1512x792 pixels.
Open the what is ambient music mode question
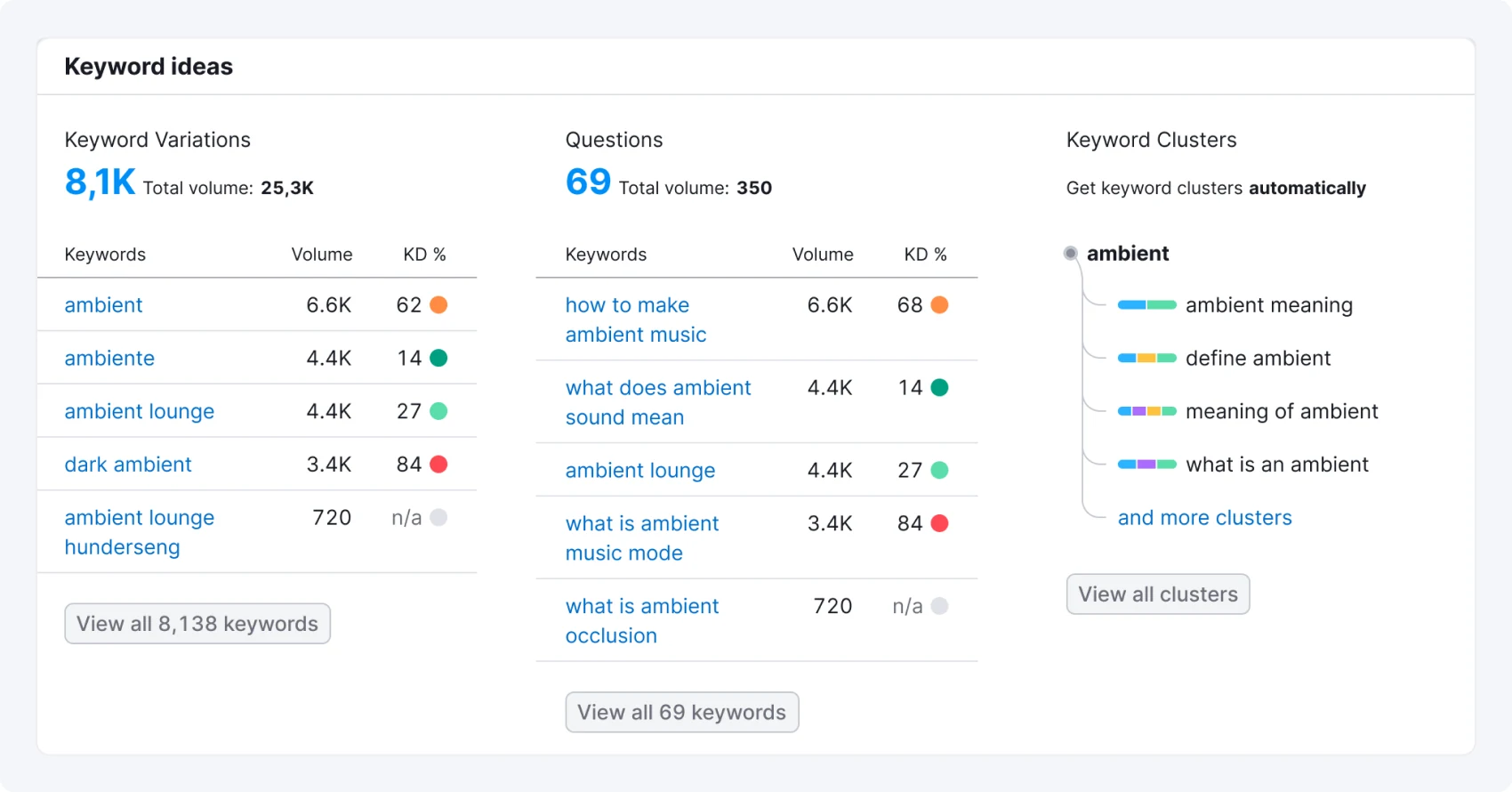[642, 538]
